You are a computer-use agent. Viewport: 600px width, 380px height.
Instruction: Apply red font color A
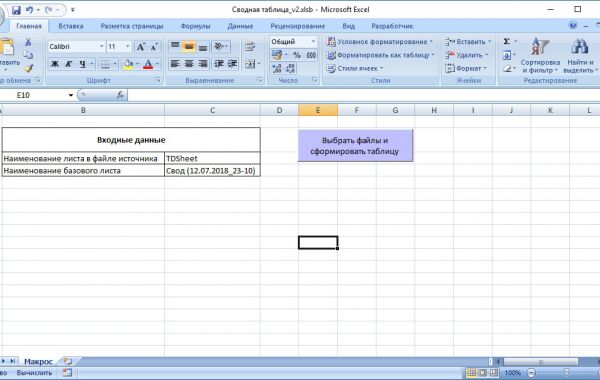(x=148, y=64)
